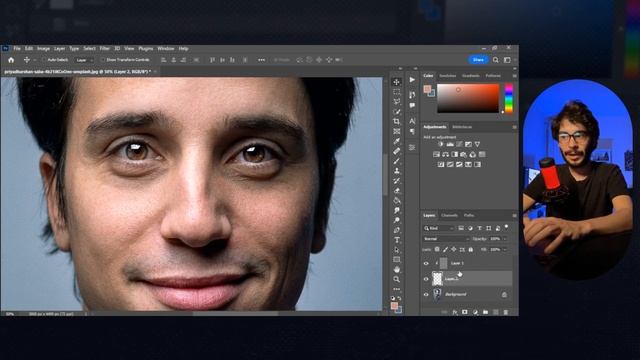Select the Move tool in the toolbar
This screenshot has height=360, width=640.
click(x=396, y=82)
